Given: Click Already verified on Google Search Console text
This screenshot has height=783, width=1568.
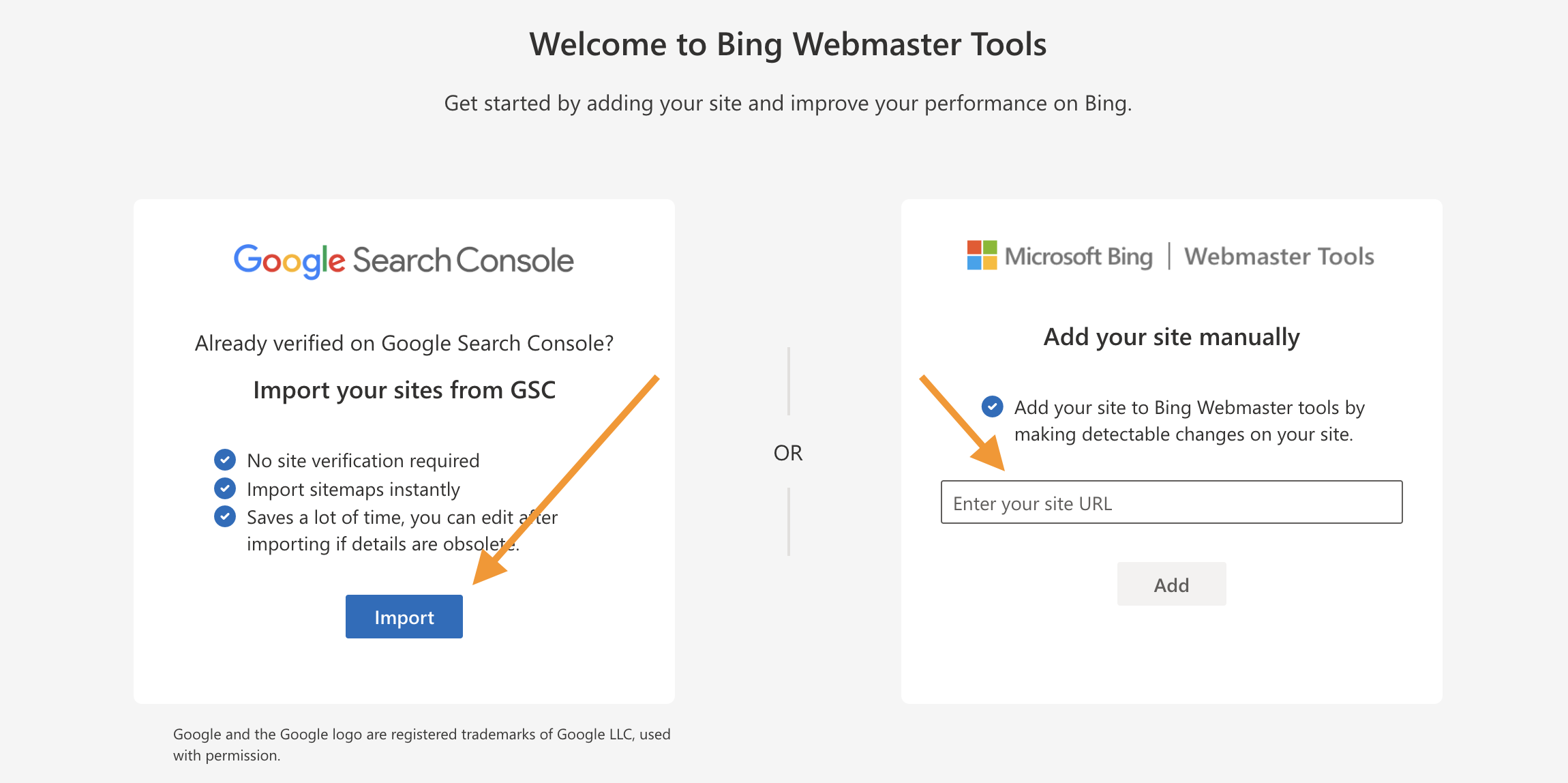Looking at the screenshot, I should pyautogui.click(x=404, y=343).
